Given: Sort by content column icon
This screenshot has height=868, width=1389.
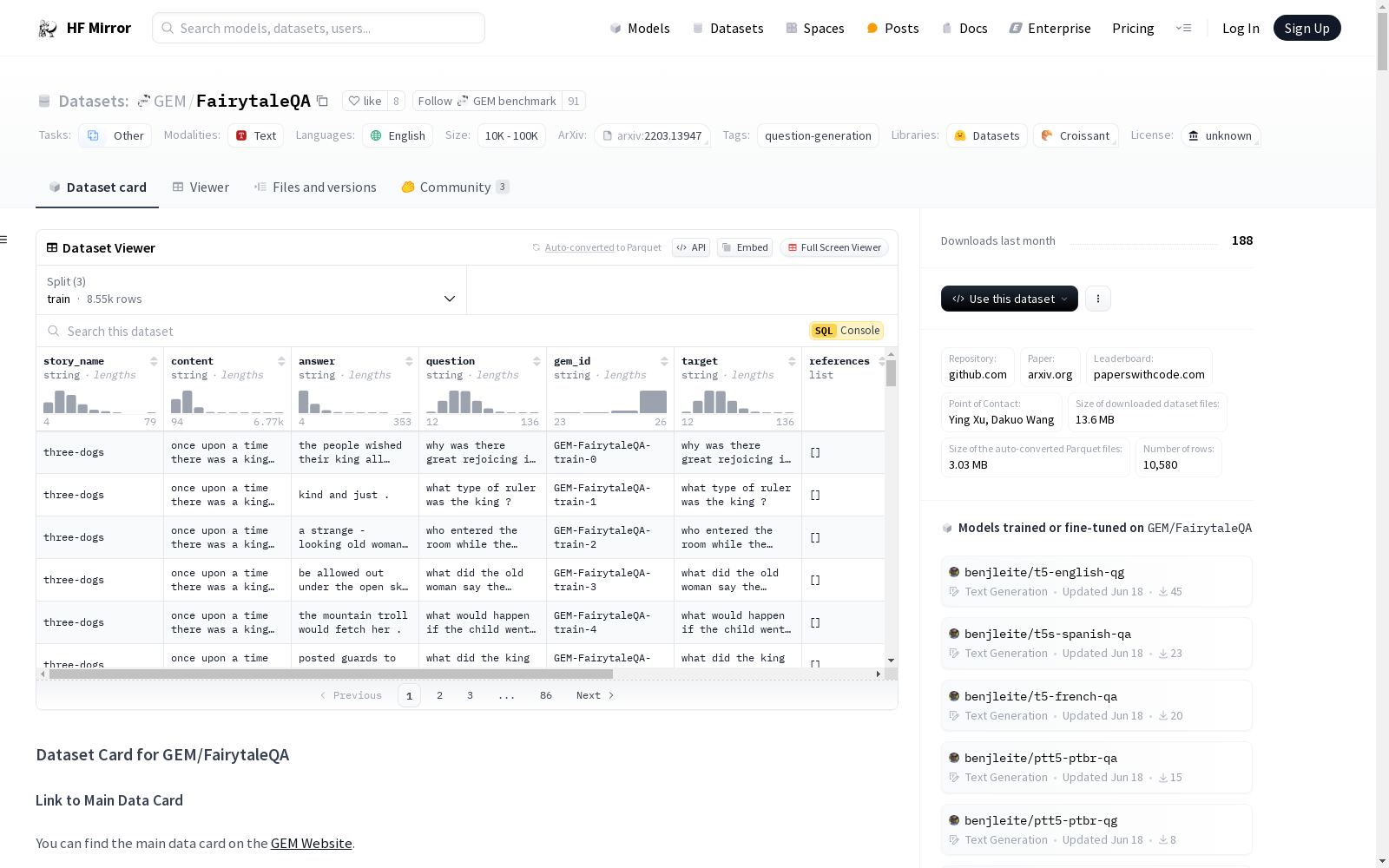Looking at the screenshot, I should pos(281,361).
